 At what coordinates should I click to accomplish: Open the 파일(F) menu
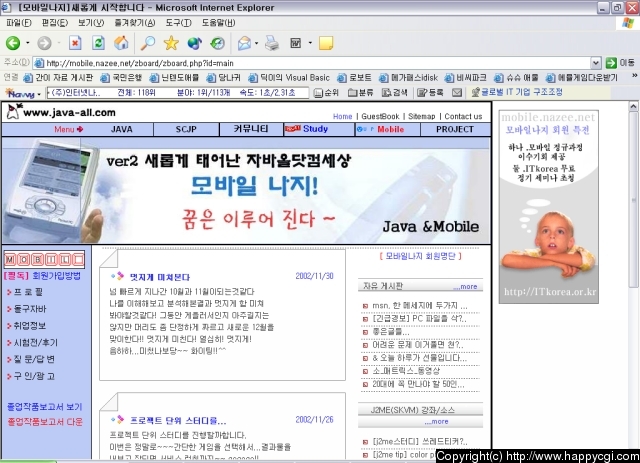coord(19,23)
